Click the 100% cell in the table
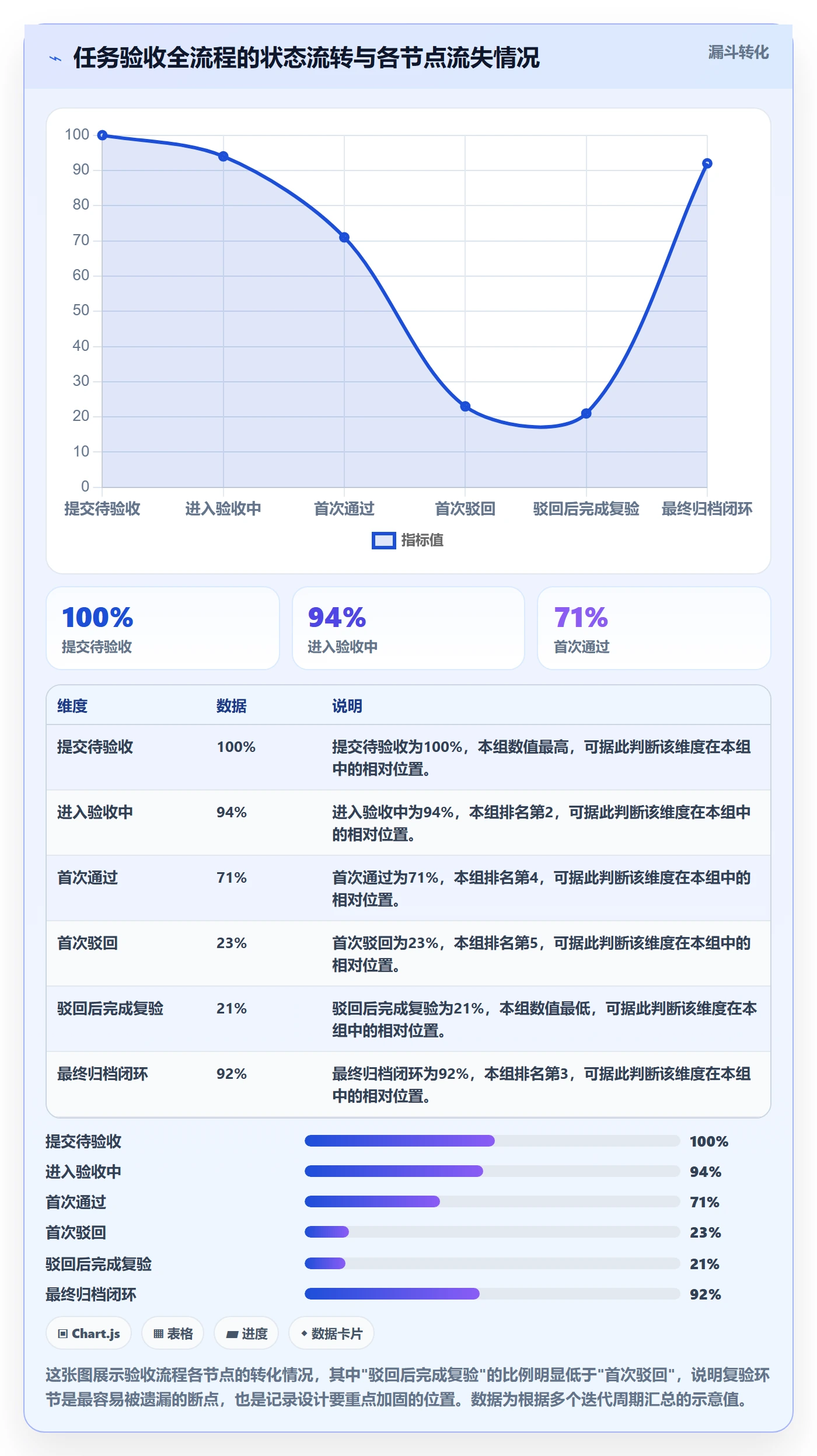Screen dimensions: 817x1456 pos(236,747)
